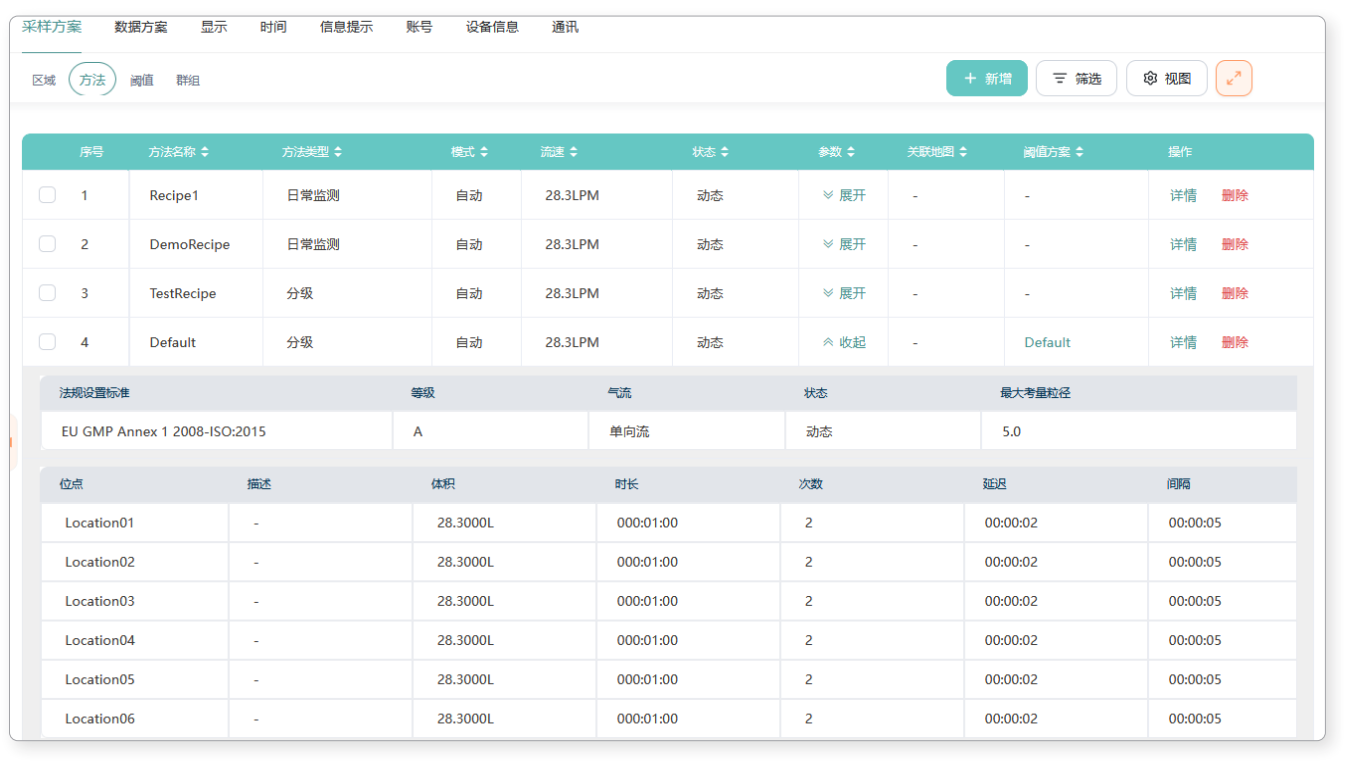Select the 区域 sub-tab
The width and height of the screenshot is (1345, 766).
(44, 80)
